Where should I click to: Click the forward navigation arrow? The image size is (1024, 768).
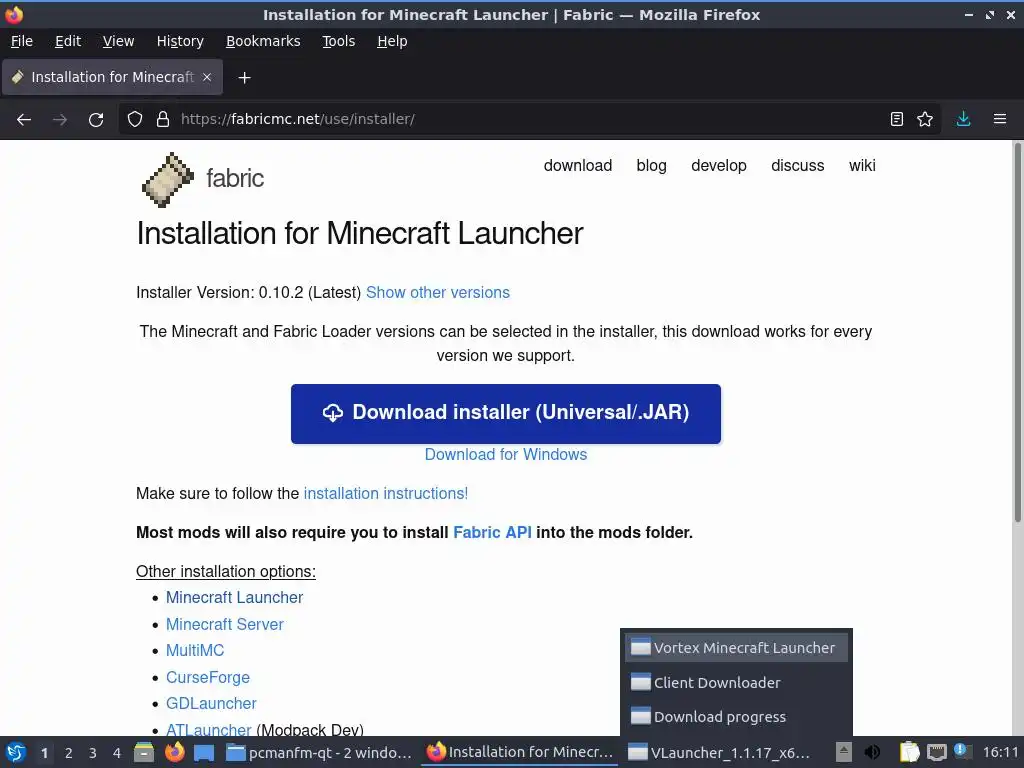pos(60,119)
